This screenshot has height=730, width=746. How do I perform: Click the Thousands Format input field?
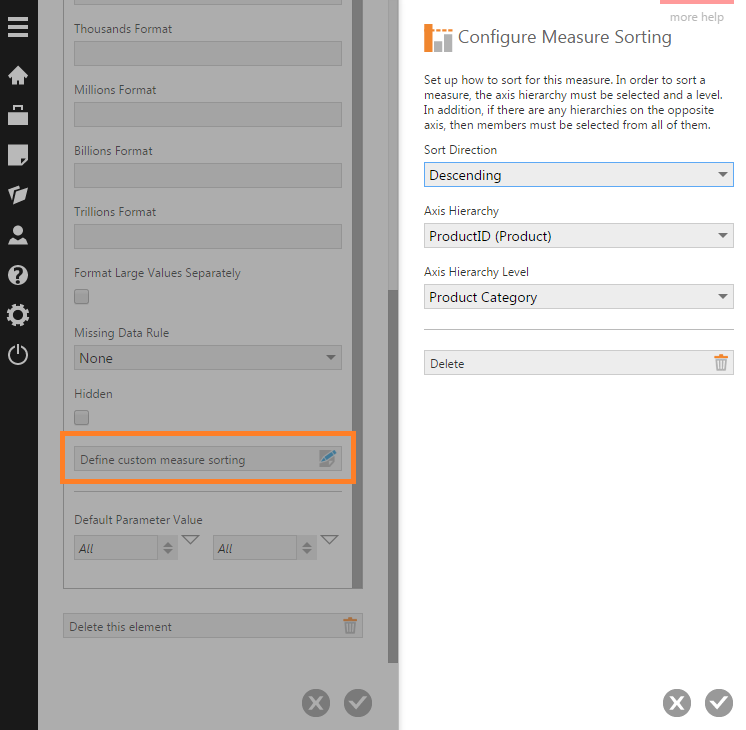click(x=208, y=53)
